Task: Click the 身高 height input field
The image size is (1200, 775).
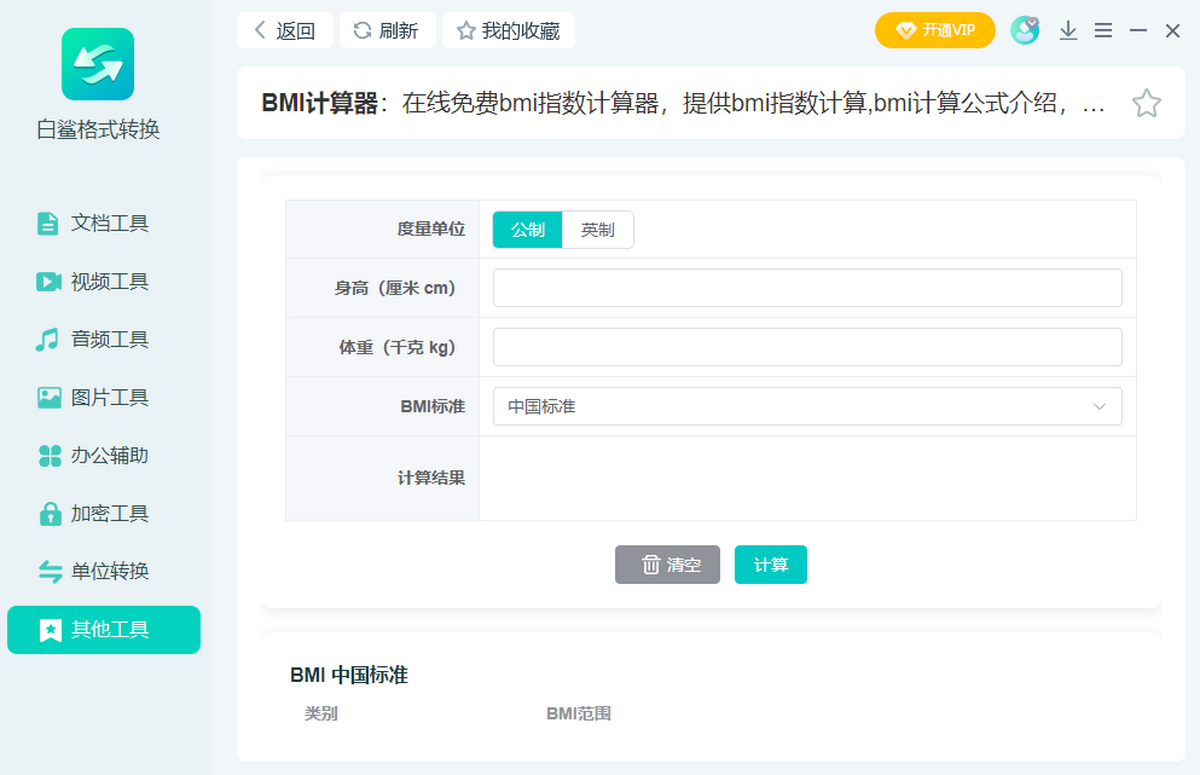Action: [806, 288]
